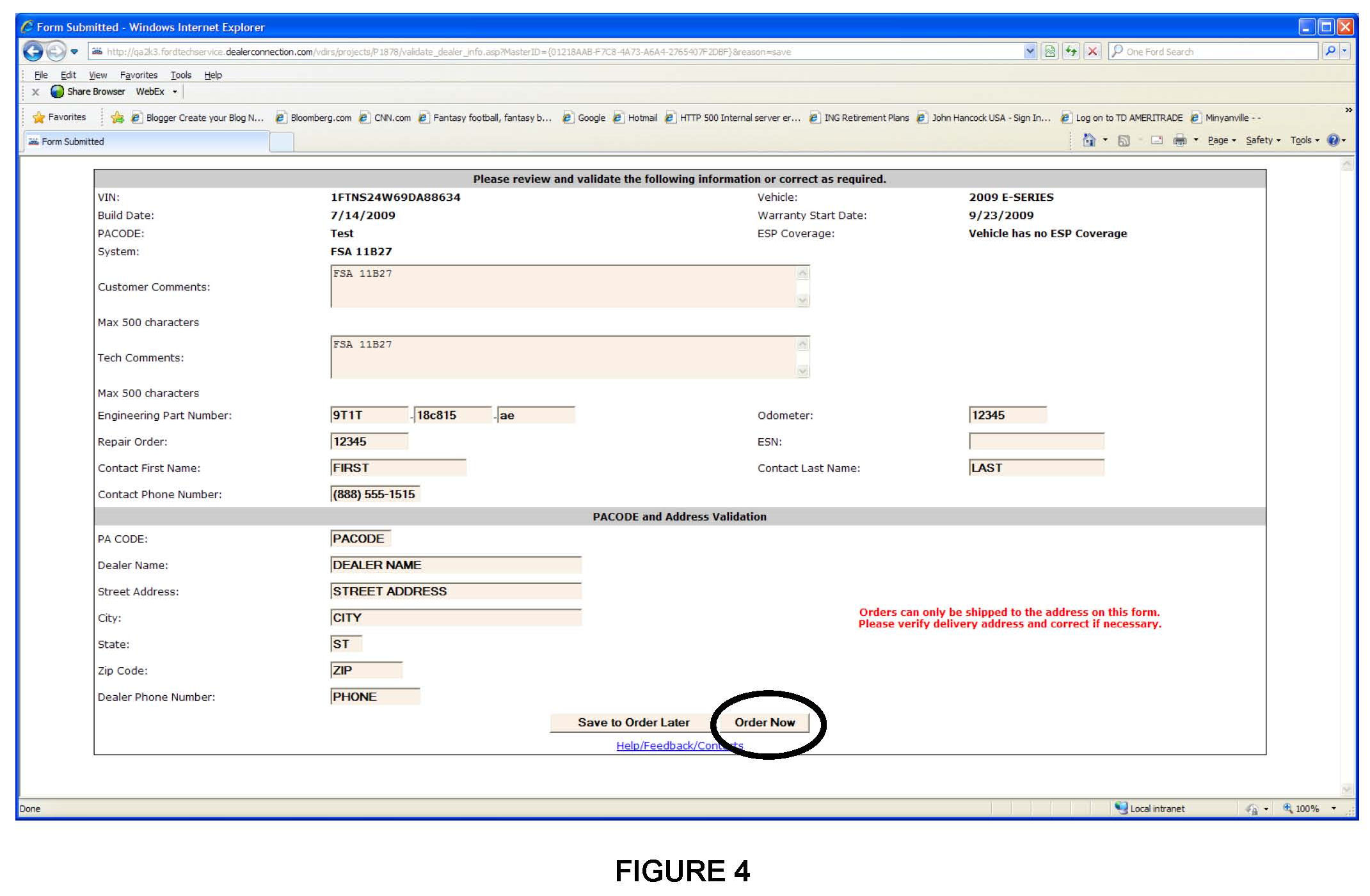Open the Favorites menu in menu bar
The height and width of the screenshot is (896, 1370).
(x=138, y=75)
